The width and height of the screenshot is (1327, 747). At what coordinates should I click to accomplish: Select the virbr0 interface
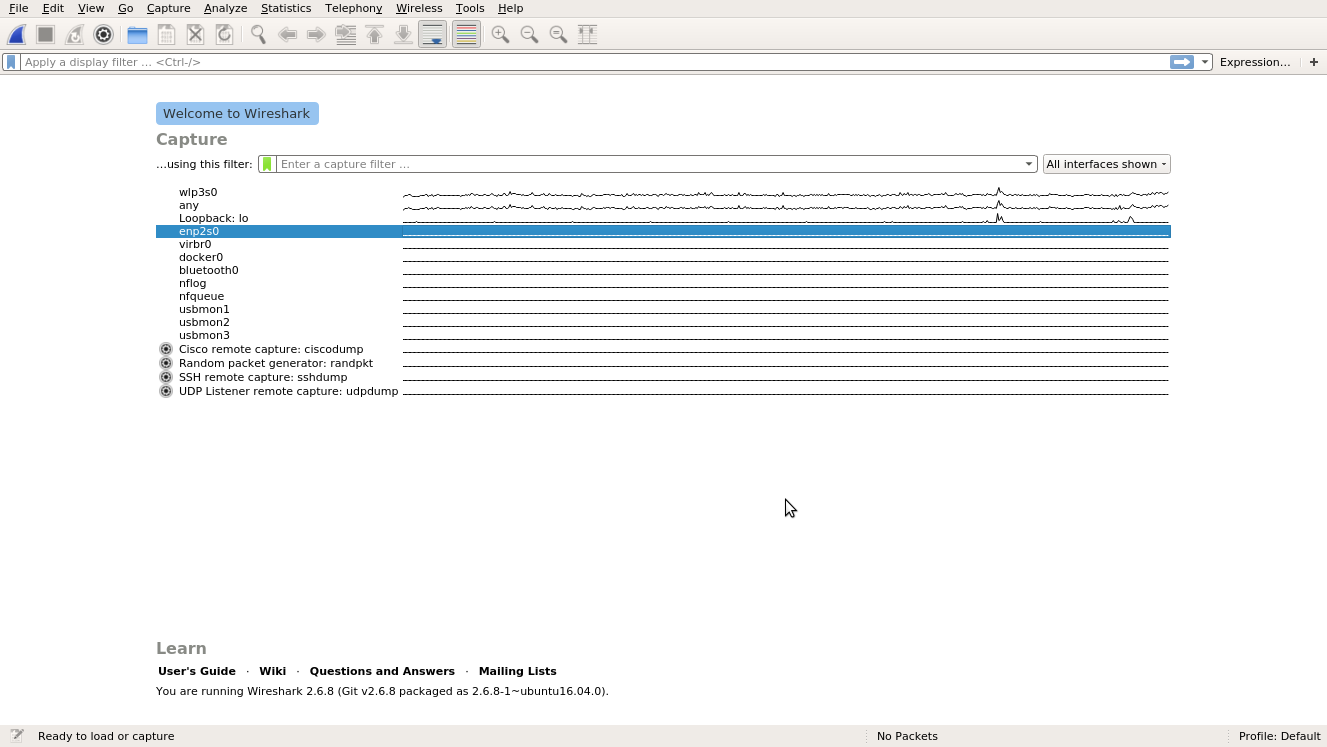tap(663, 244)
